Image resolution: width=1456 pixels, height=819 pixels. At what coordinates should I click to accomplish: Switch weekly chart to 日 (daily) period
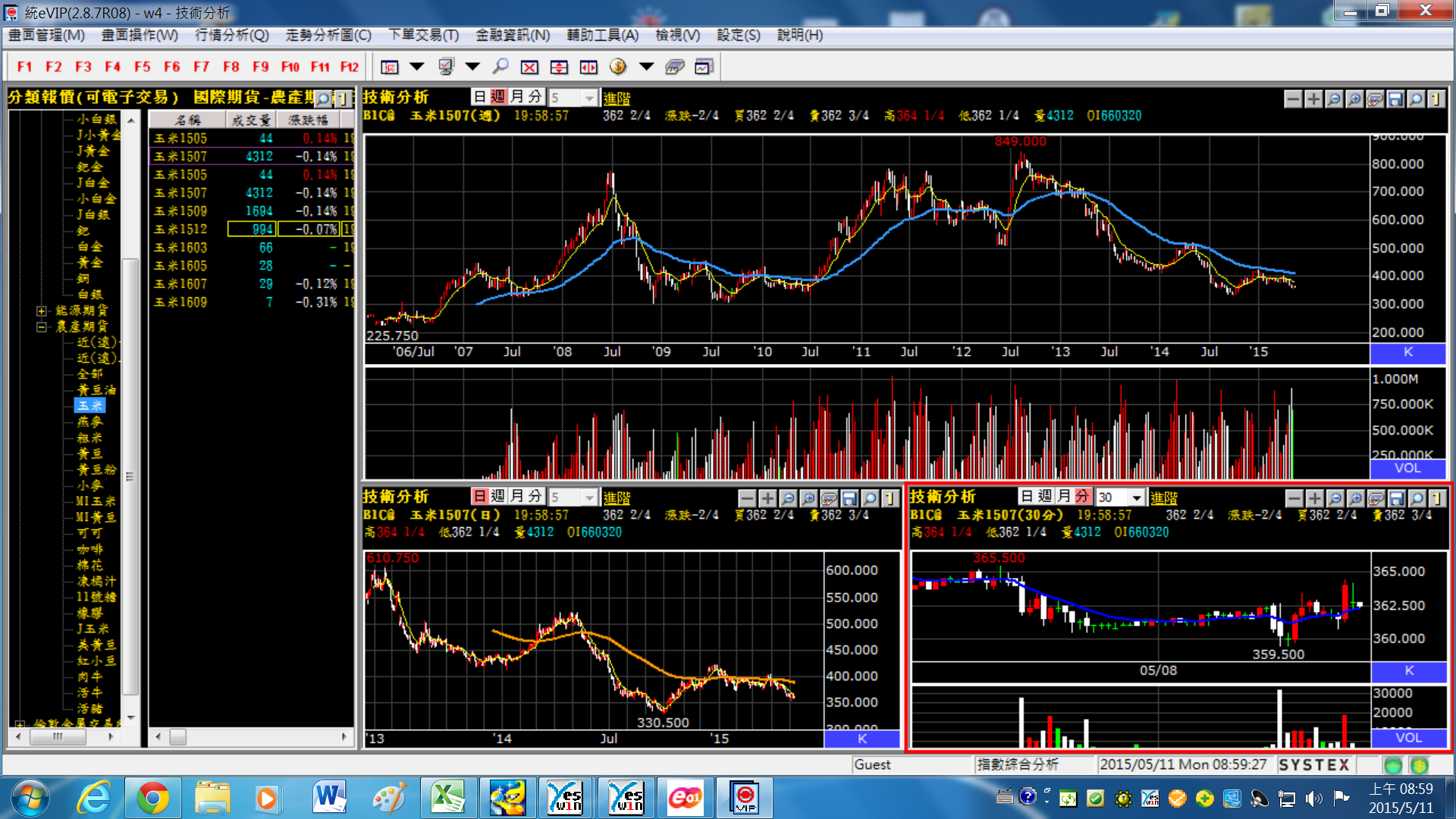tap(479, 97)
